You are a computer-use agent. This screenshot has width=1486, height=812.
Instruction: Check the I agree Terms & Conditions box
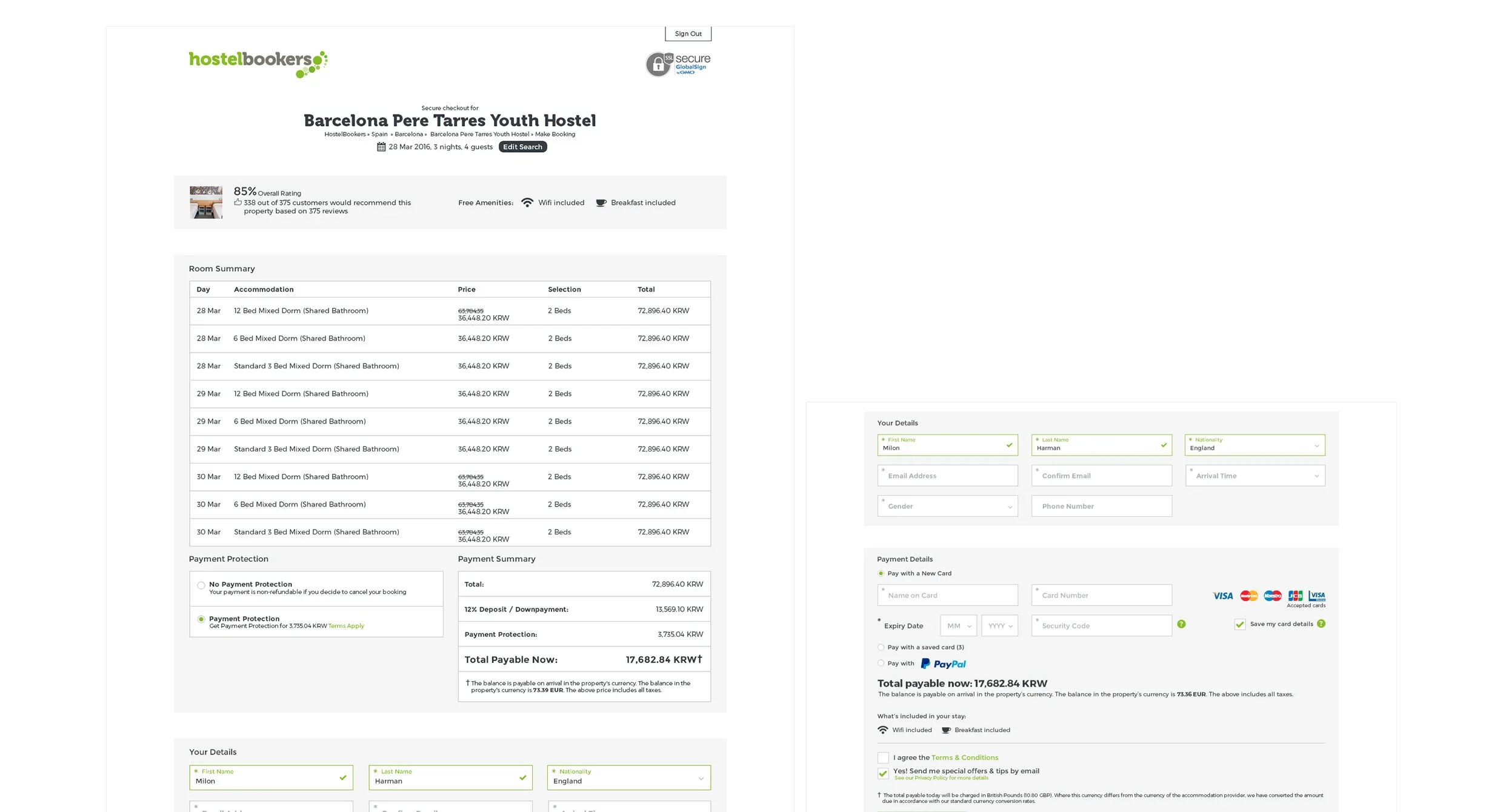pyautogui.click(x=883, y=757)
